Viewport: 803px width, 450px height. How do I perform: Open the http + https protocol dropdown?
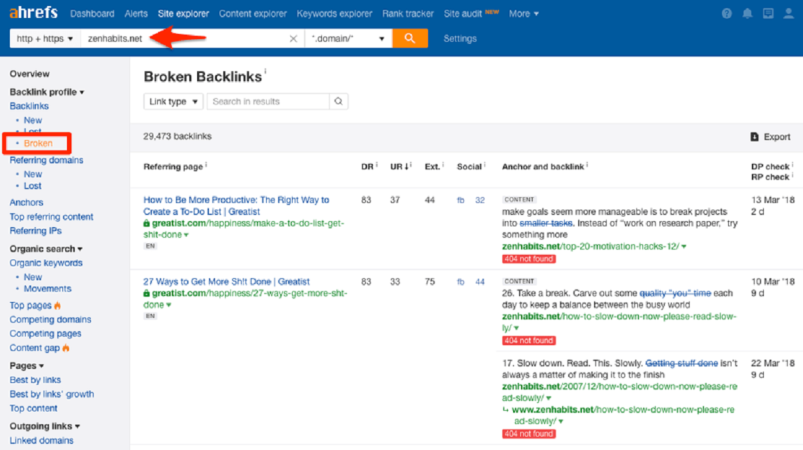click(45, 38)
